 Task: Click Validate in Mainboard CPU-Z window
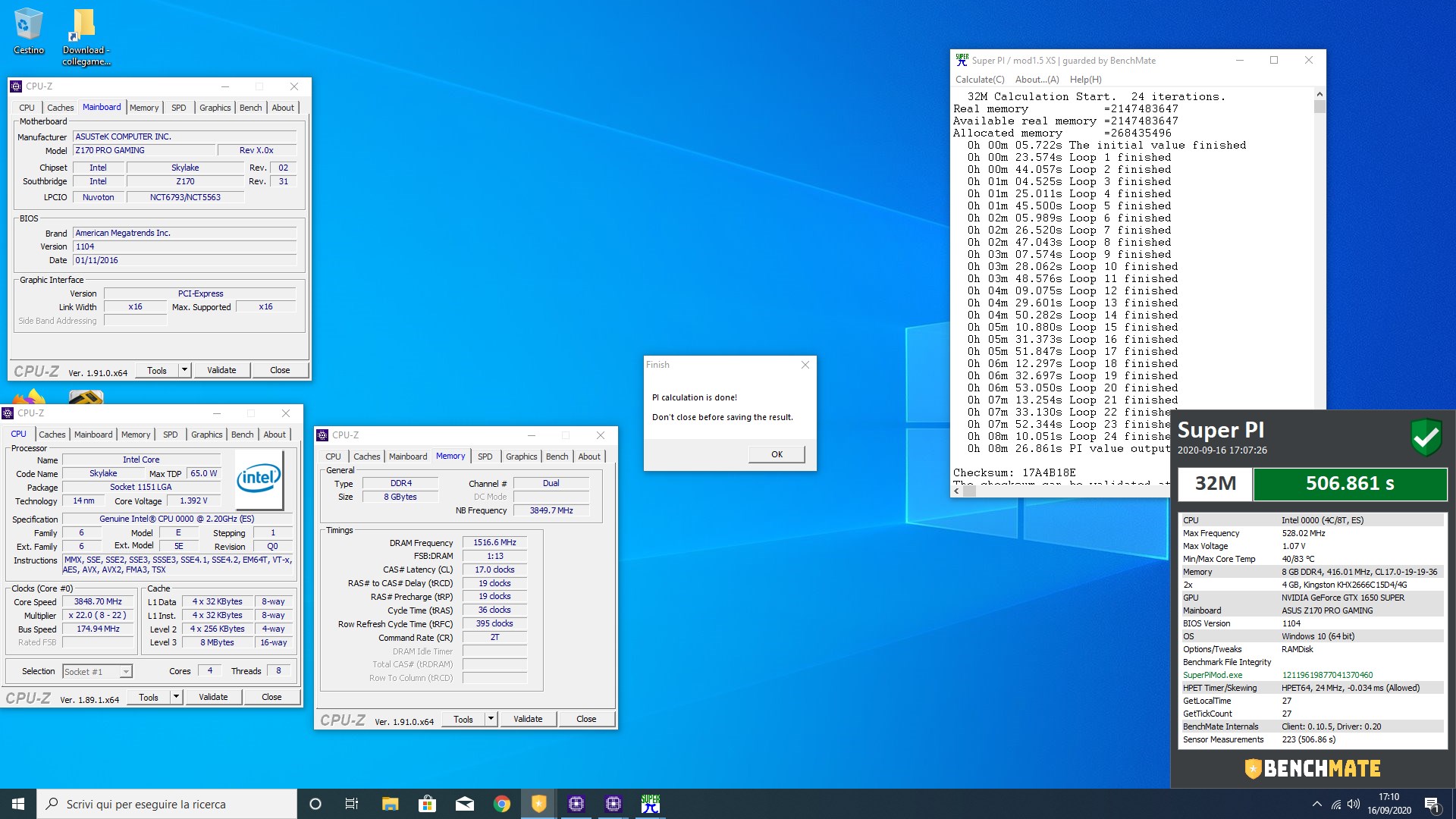click(x=221, y=370)
